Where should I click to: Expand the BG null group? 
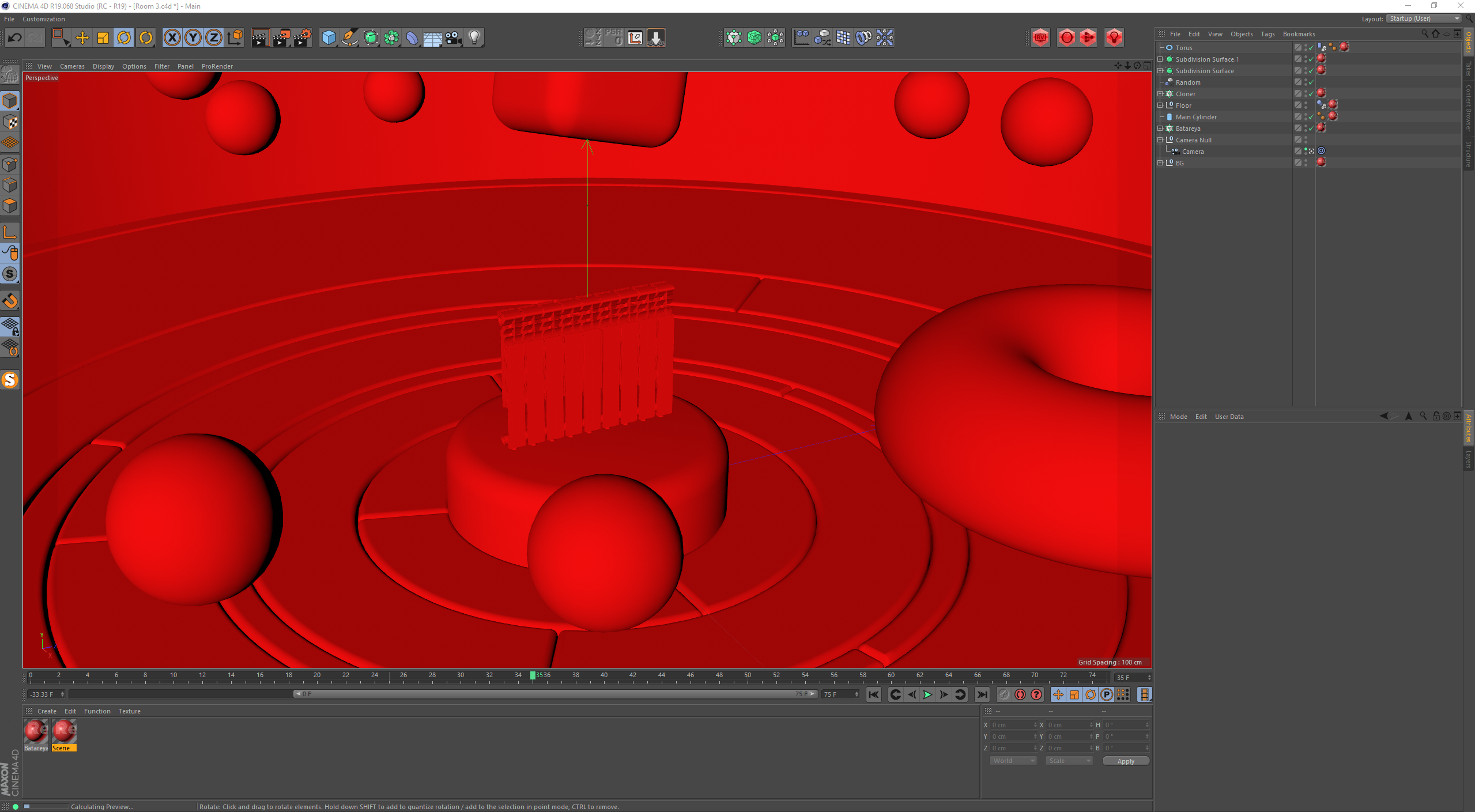pyautogui.click(x=1160, y=163)
